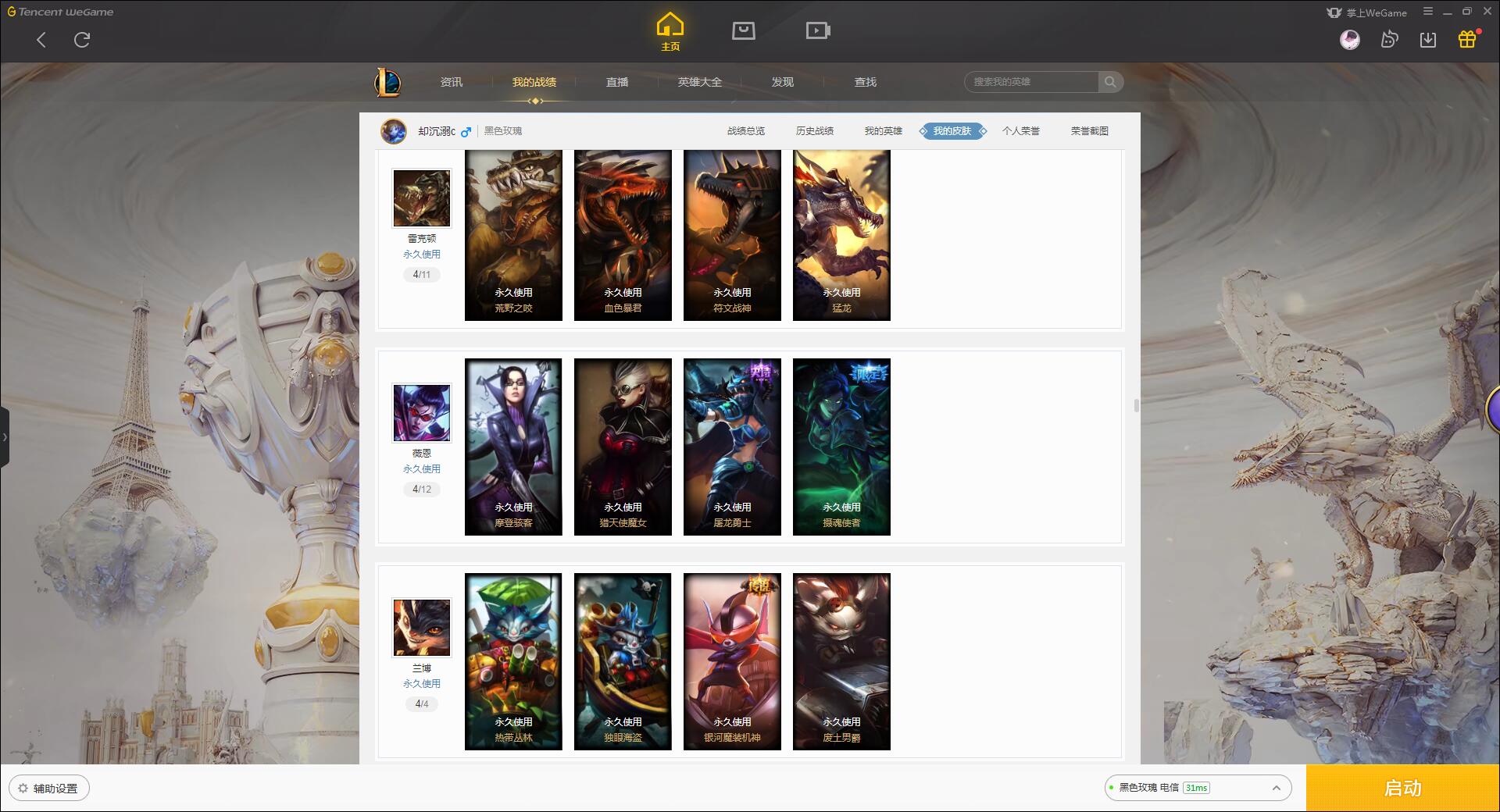Open the 独眼海盗 skin card

point(623,661)
